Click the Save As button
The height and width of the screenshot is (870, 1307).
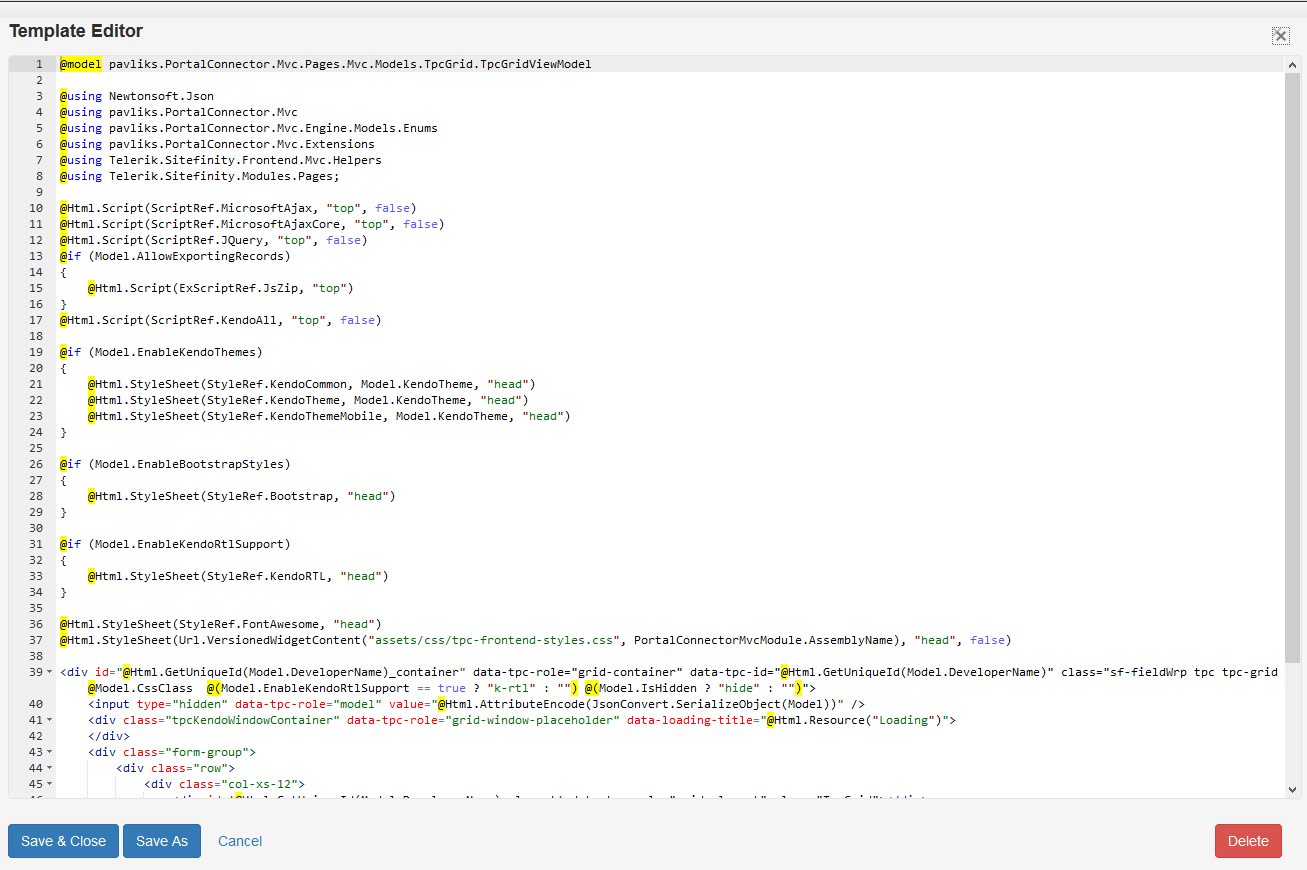tap(162, 841)
